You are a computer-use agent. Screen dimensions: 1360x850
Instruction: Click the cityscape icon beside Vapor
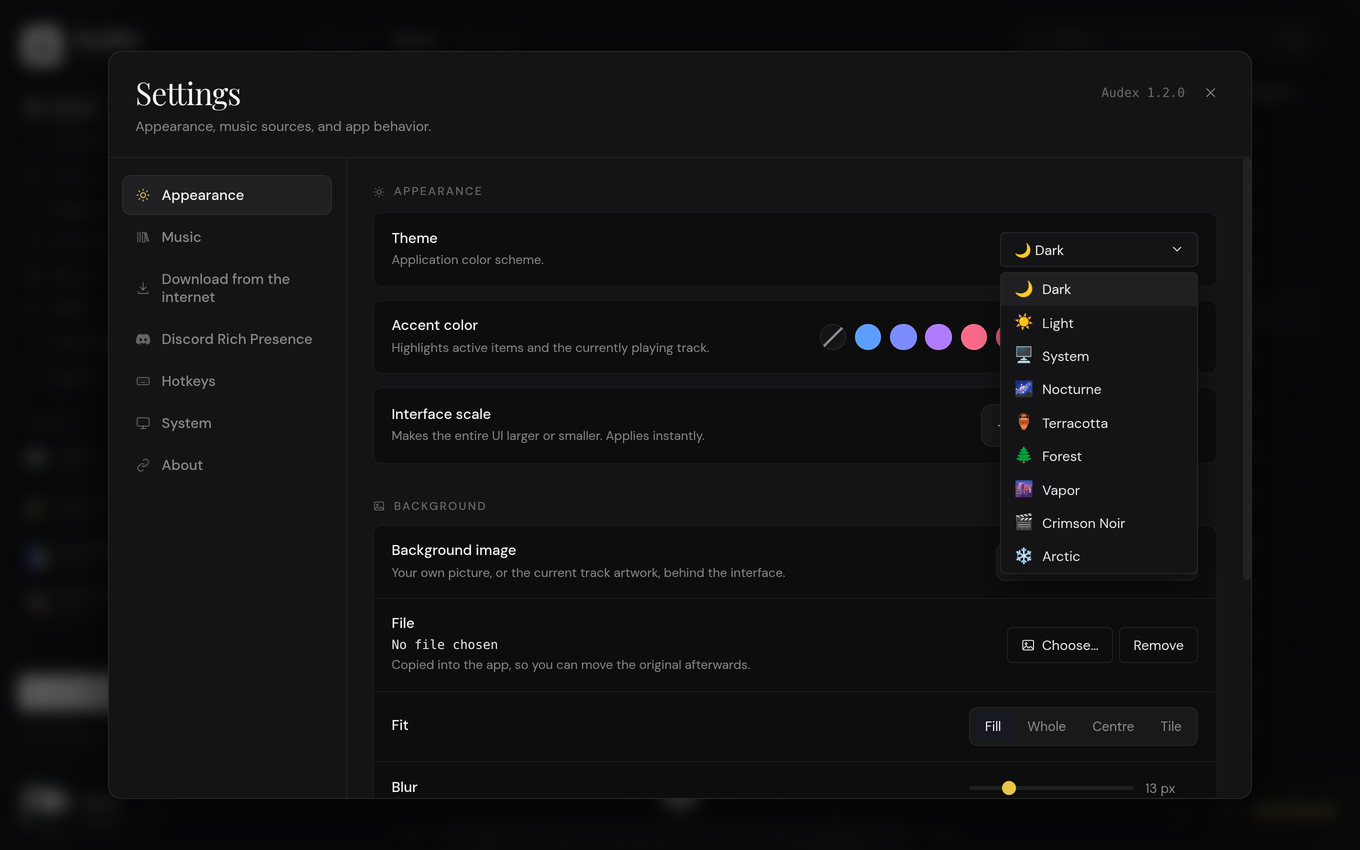1024,489
